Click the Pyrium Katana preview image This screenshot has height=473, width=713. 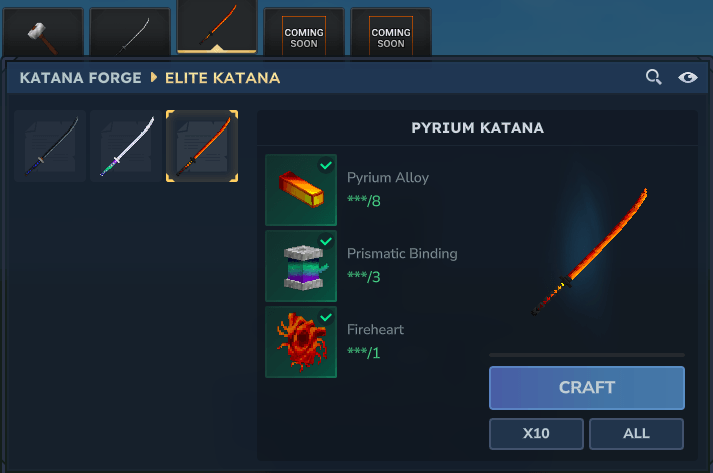click(589, 252)
